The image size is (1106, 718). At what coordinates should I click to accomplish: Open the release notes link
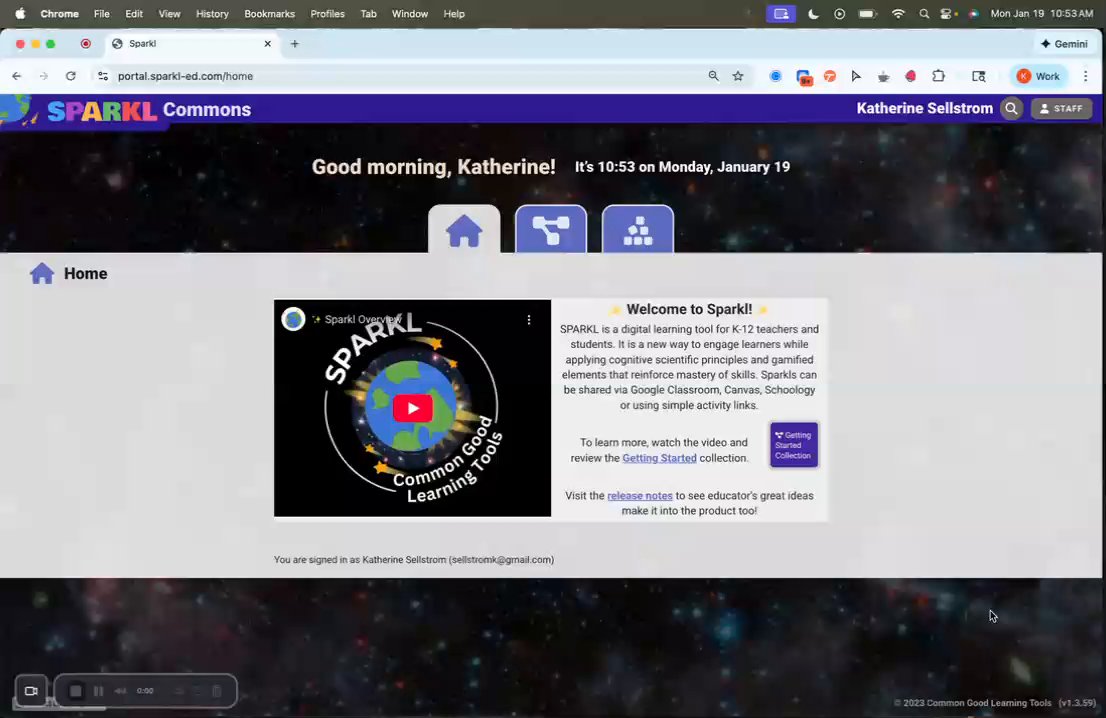[640, 496]
